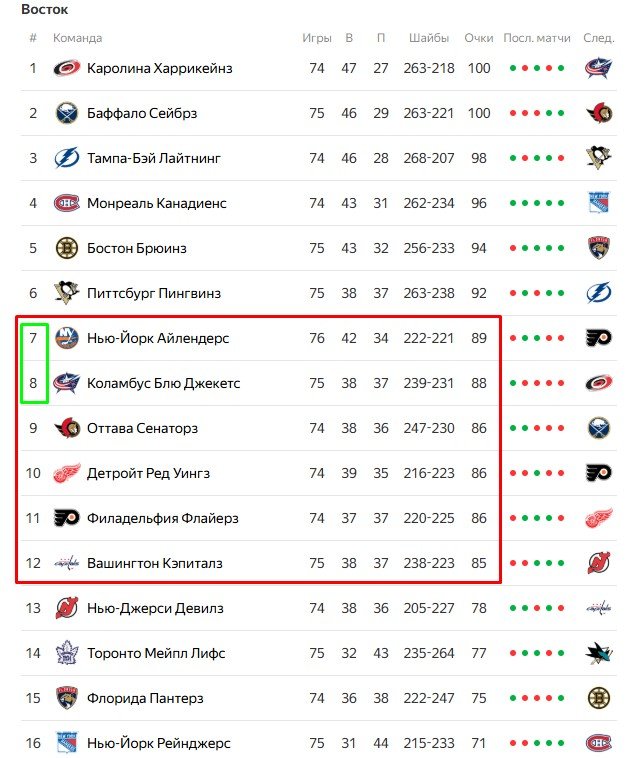Click the next-opponent logo in the Вашингтон Кэпиталз row

click(598, 563)
